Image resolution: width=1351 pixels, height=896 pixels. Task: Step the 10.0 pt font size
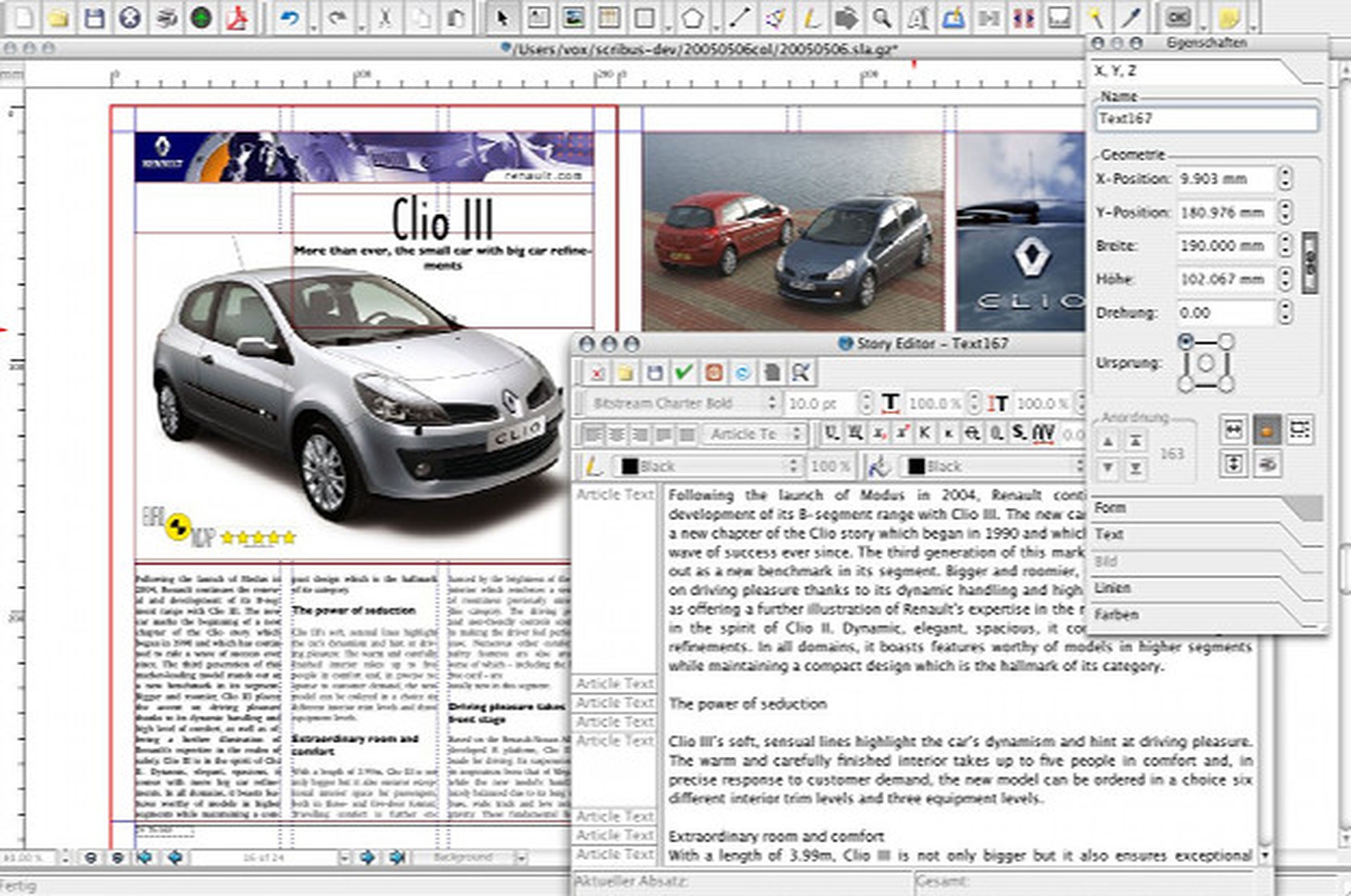867,403
